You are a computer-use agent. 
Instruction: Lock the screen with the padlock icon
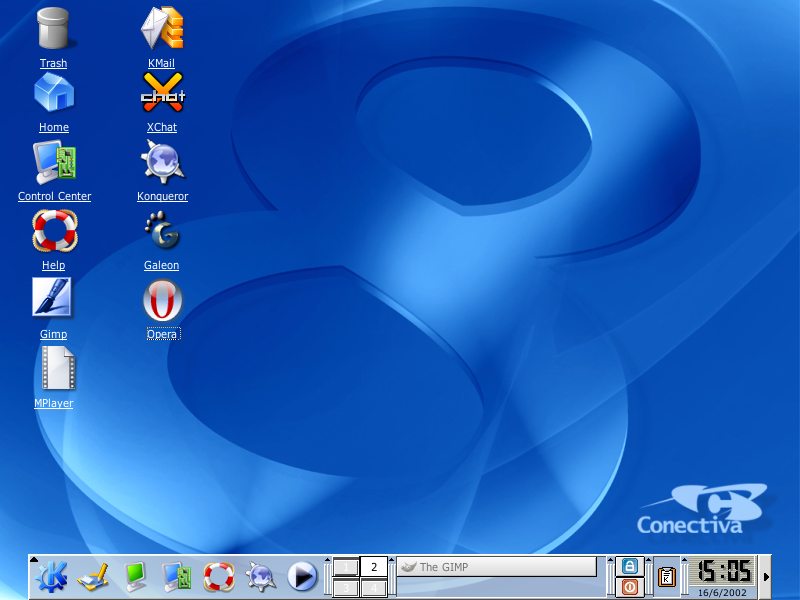630,566
